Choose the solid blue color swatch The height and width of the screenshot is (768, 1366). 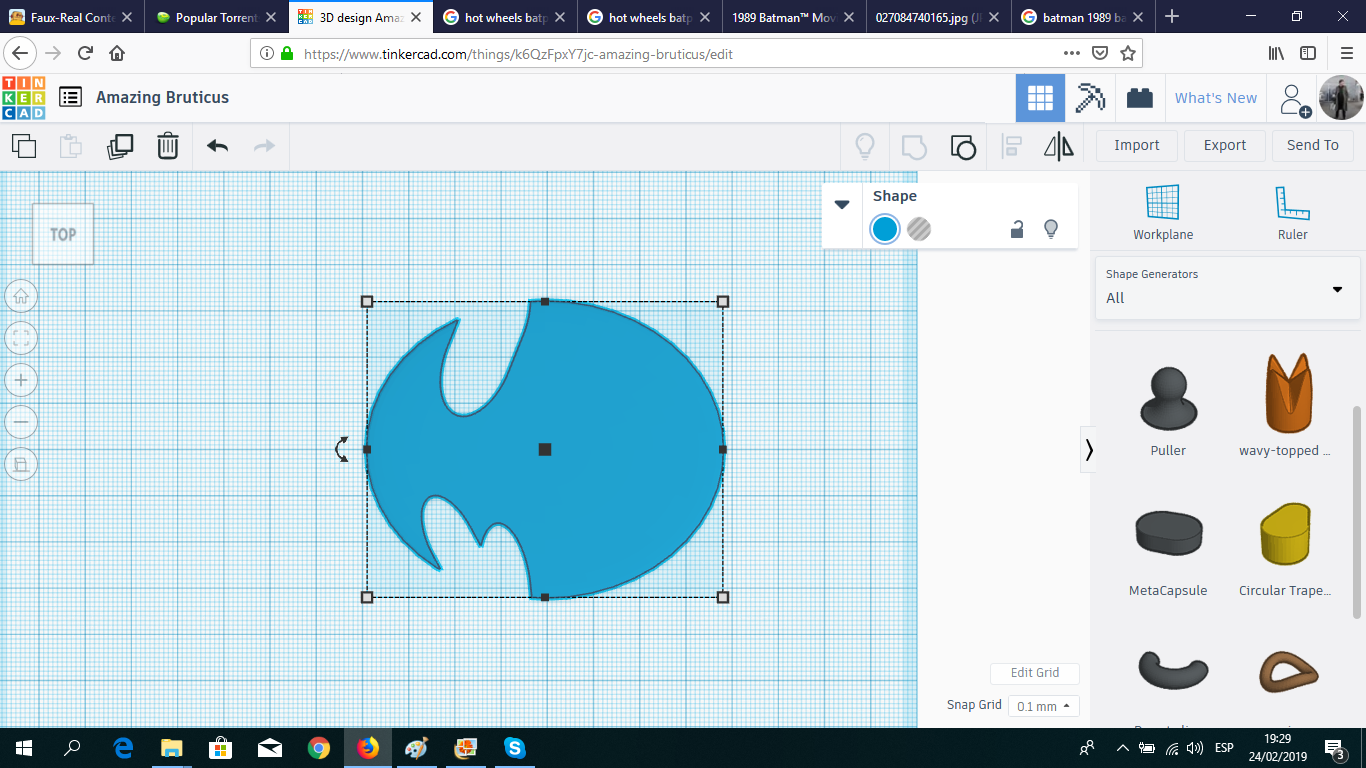tap(885, 229)
